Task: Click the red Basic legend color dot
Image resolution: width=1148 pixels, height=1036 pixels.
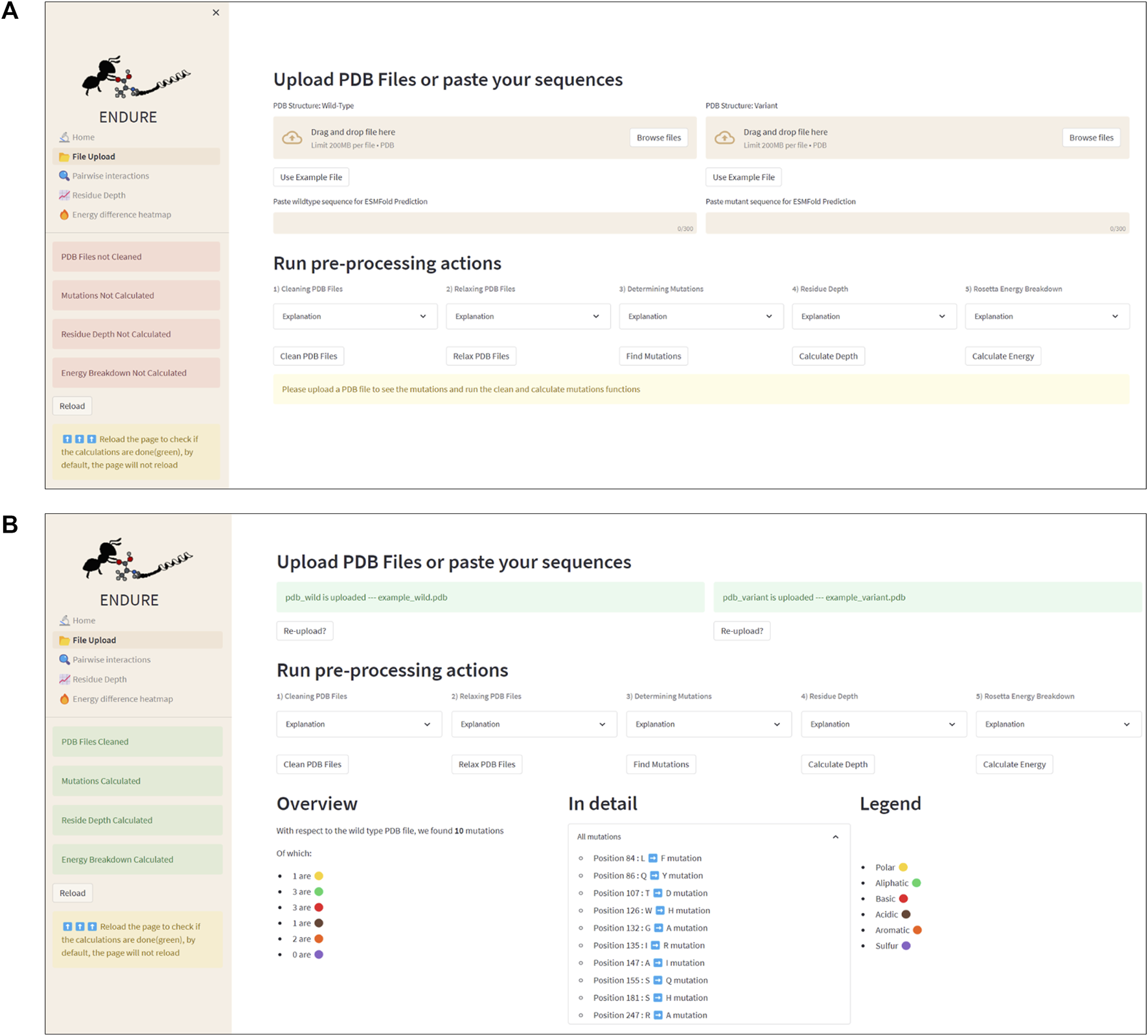Action: [x=904, y=899]
